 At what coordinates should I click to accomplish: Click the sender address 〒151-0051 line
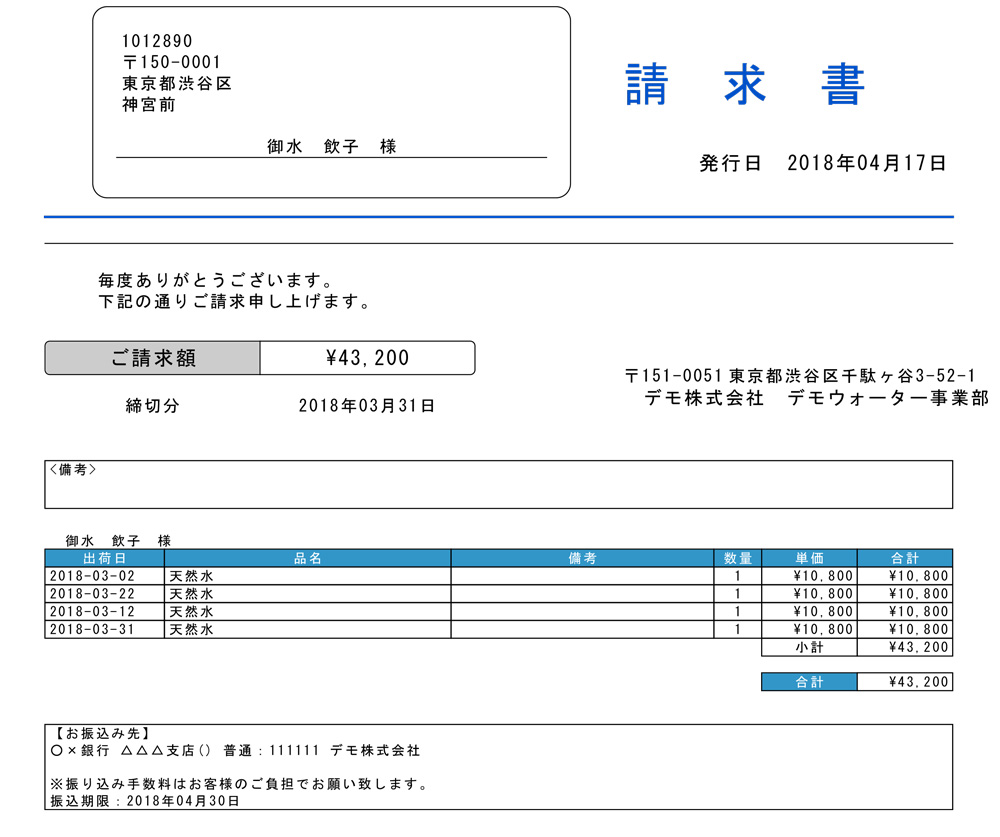coord(800,376)
